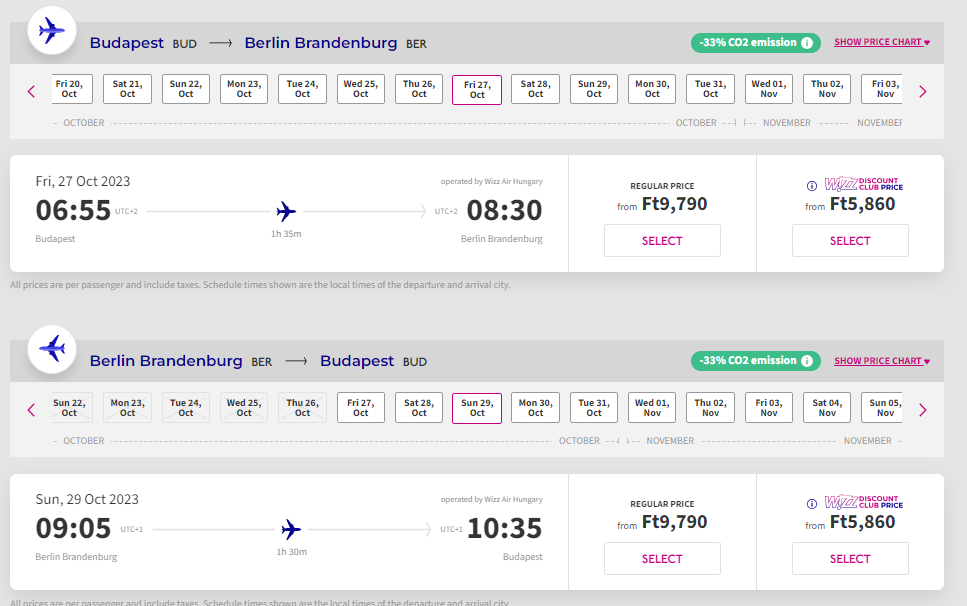Go to later return dates using the right arrow
Screen dimensions: 967x606
[x=922, y=409]
